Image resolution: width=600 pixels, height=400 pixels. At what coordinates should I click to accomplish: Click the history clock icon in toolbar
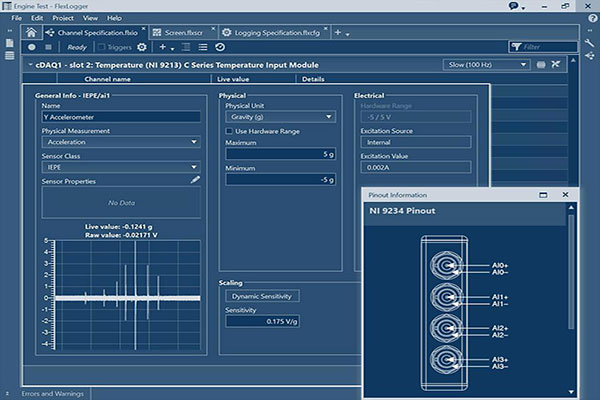click(x=220, y=47)
